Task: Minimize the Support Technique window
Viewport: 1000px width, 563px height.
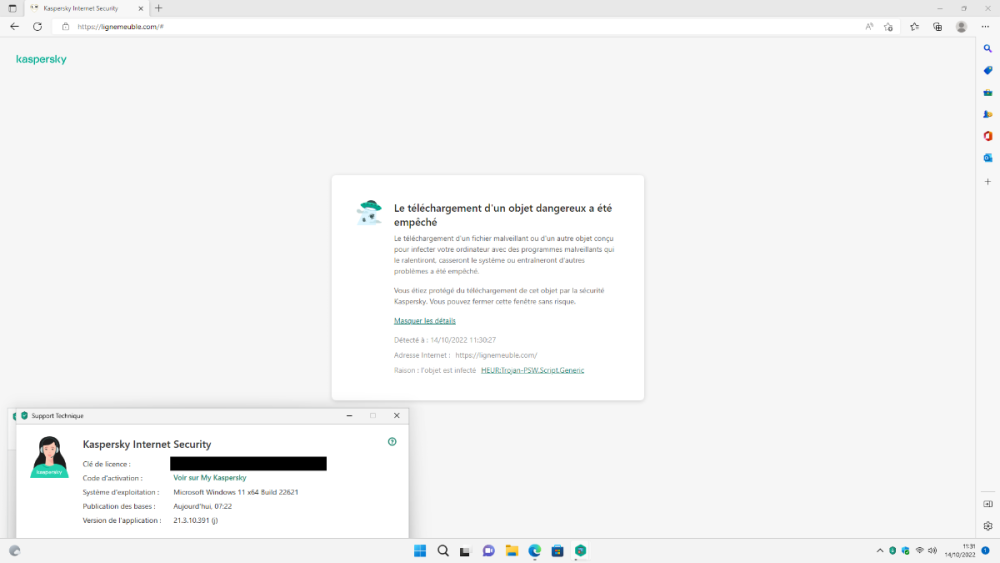Action: 349,416
